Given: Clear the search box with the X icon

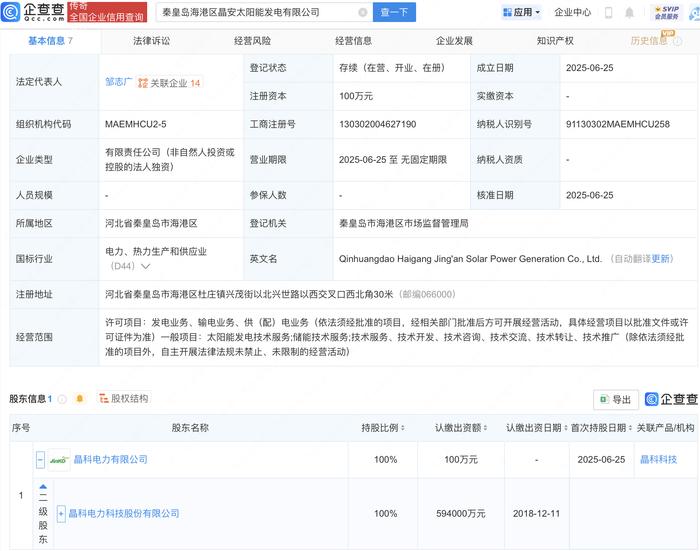Looking at the screenshot, I should pos(363,13).
